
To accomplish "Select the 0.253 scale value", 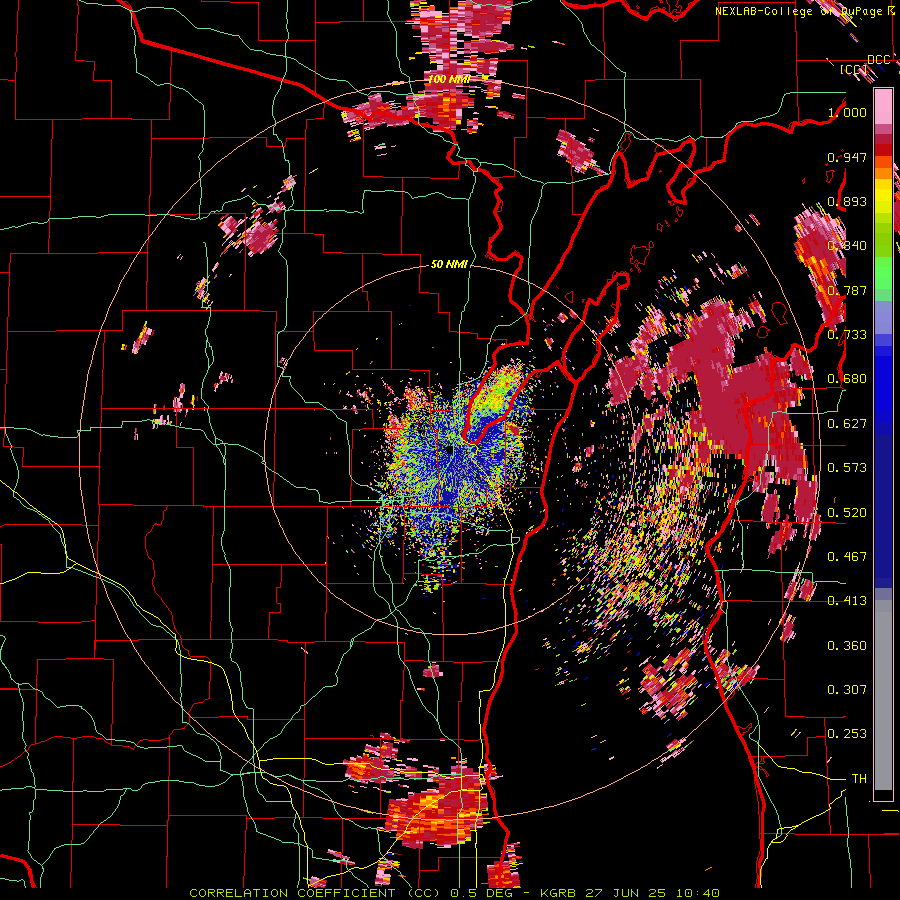I will 847,734.
